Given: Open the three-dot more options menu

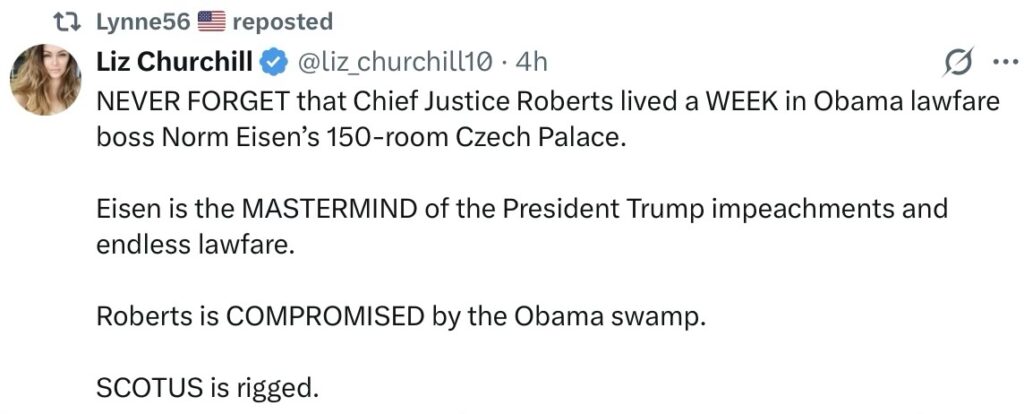Looking at the screenshot, I should click(x=1001, y=62).
